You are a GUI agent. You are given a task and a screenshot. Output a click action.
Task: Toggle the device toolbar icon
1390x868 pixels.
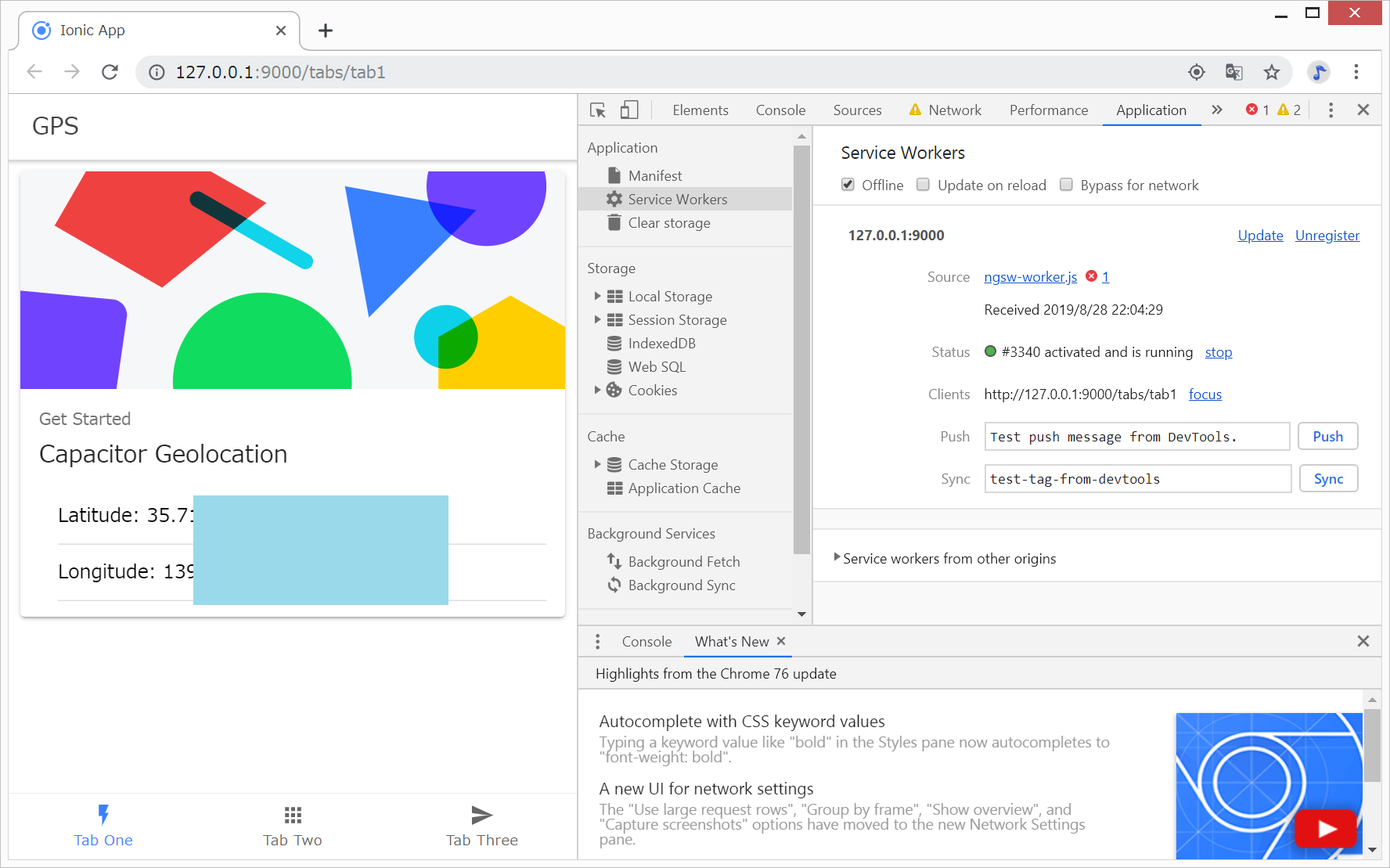click(x=629, y=110)
